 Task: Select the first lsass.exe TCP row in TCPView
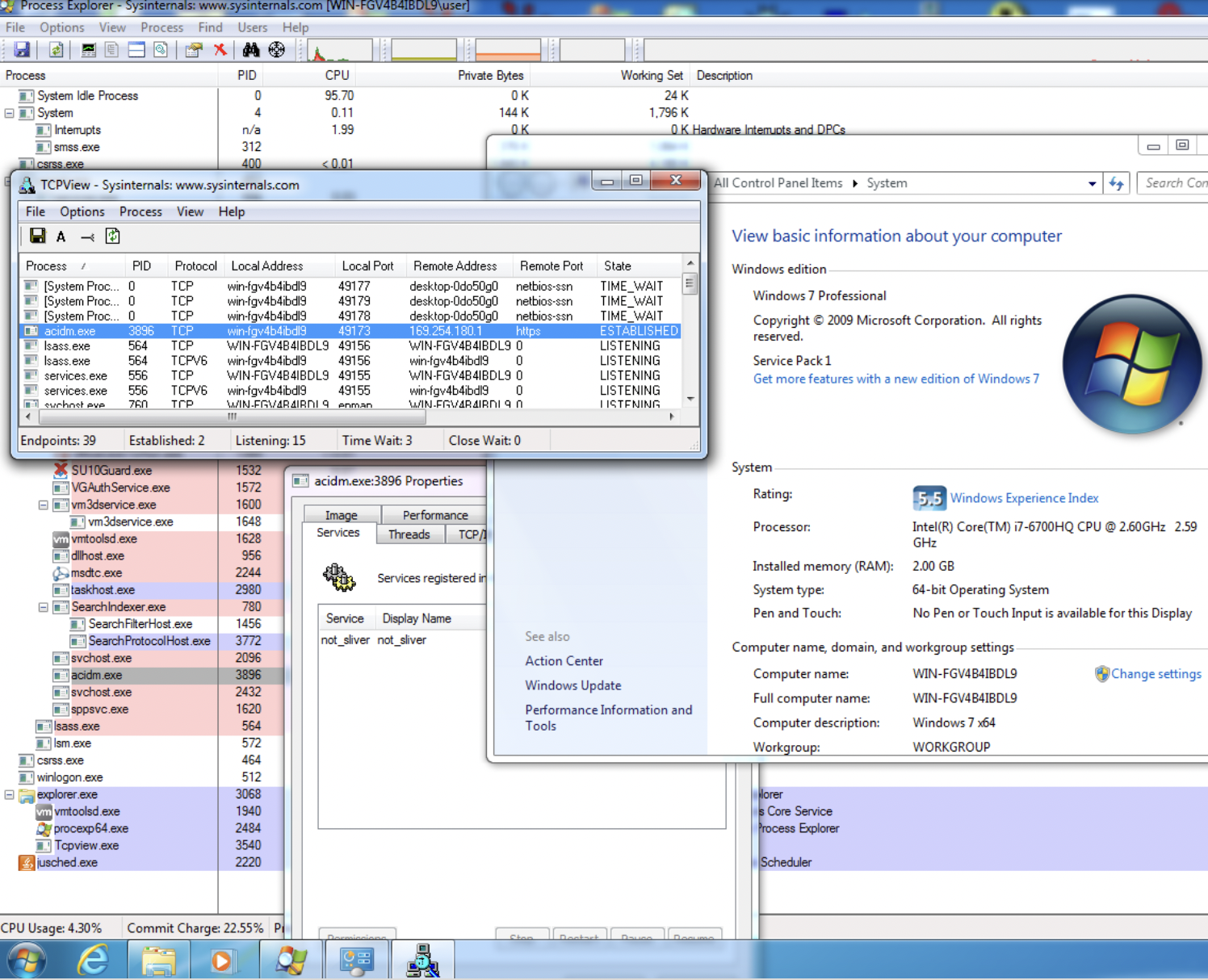tap(350, 346)
